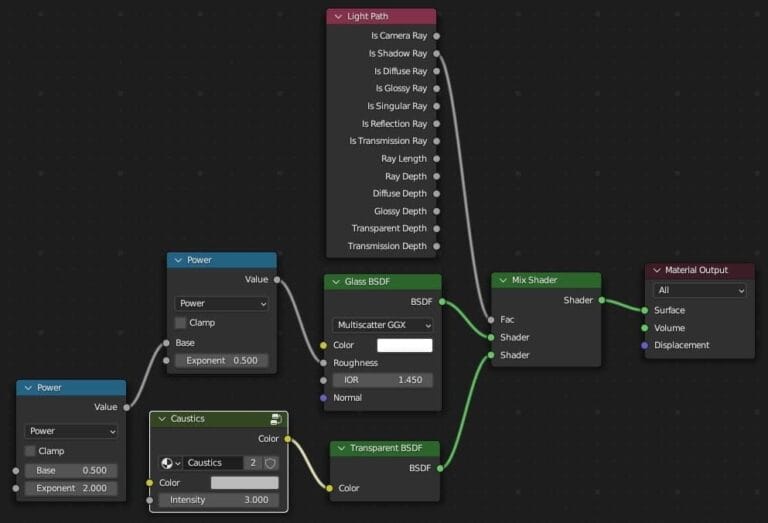Click the Is Glossy Ray output socket

tap(436, 89)
